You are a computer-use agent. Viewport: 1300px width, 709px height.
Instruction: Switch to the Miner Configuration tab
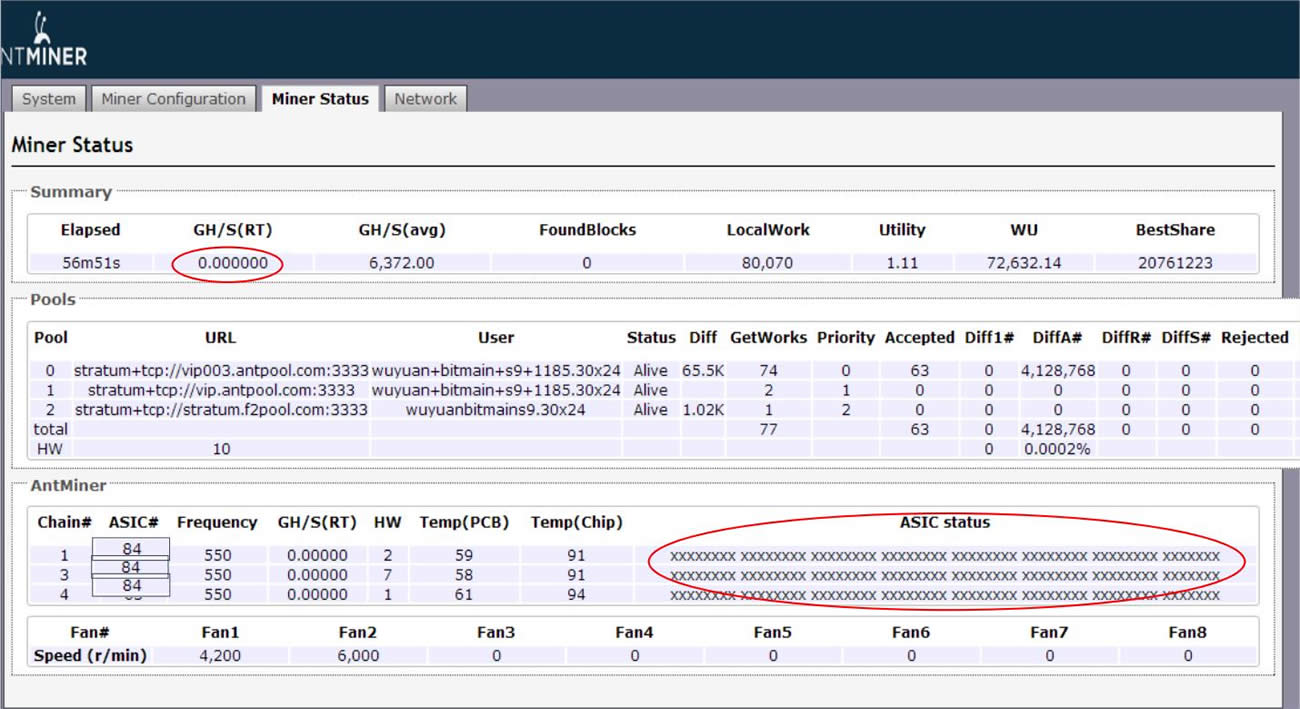pyautogui.click(x=173, y=99)
